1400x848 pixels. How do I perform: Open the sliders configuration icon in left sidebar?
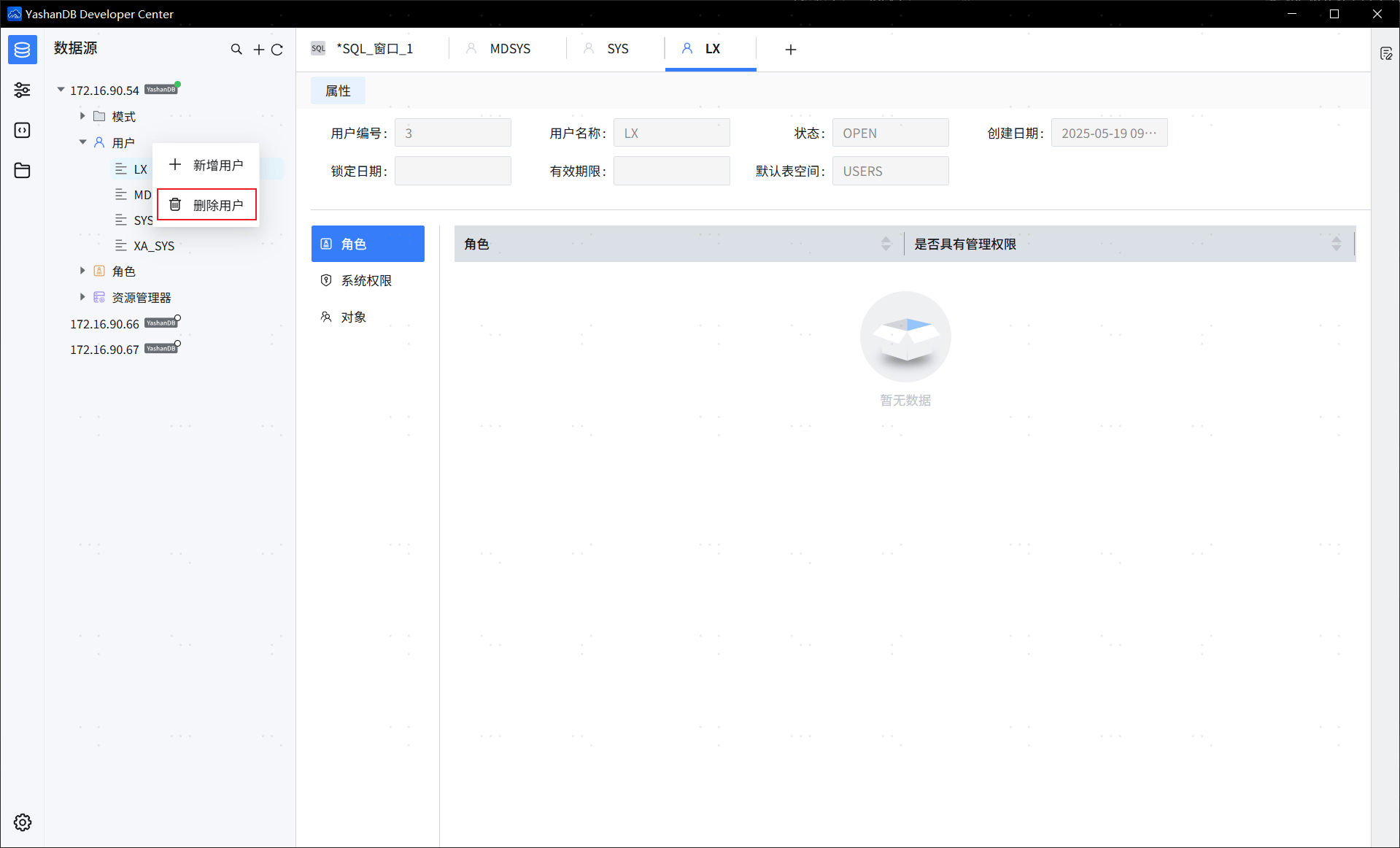point(22,90)
